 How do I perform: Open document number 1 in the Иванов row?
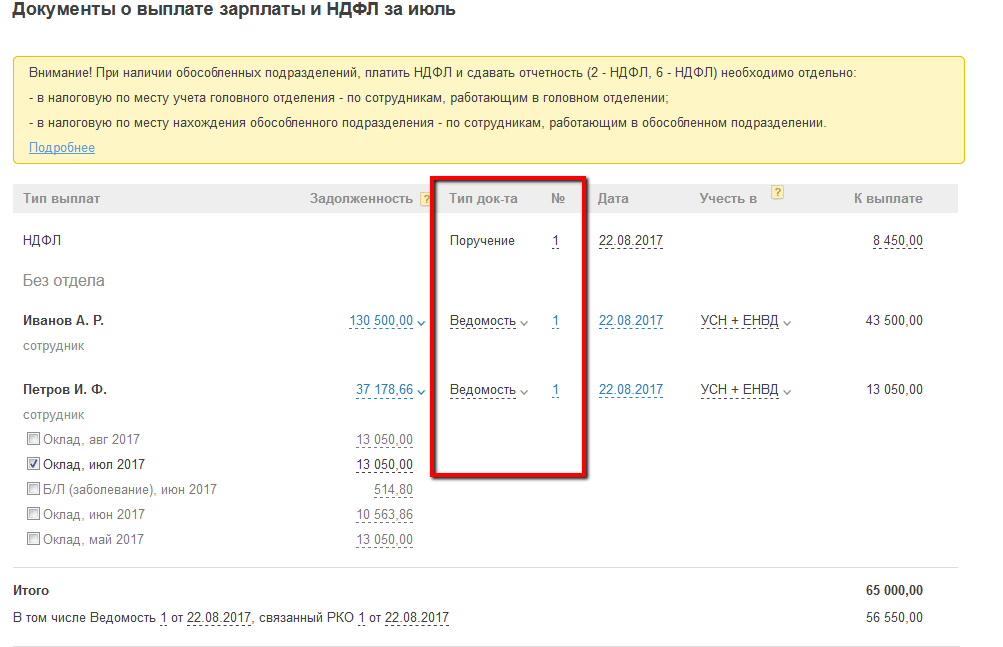coord(556,321)
